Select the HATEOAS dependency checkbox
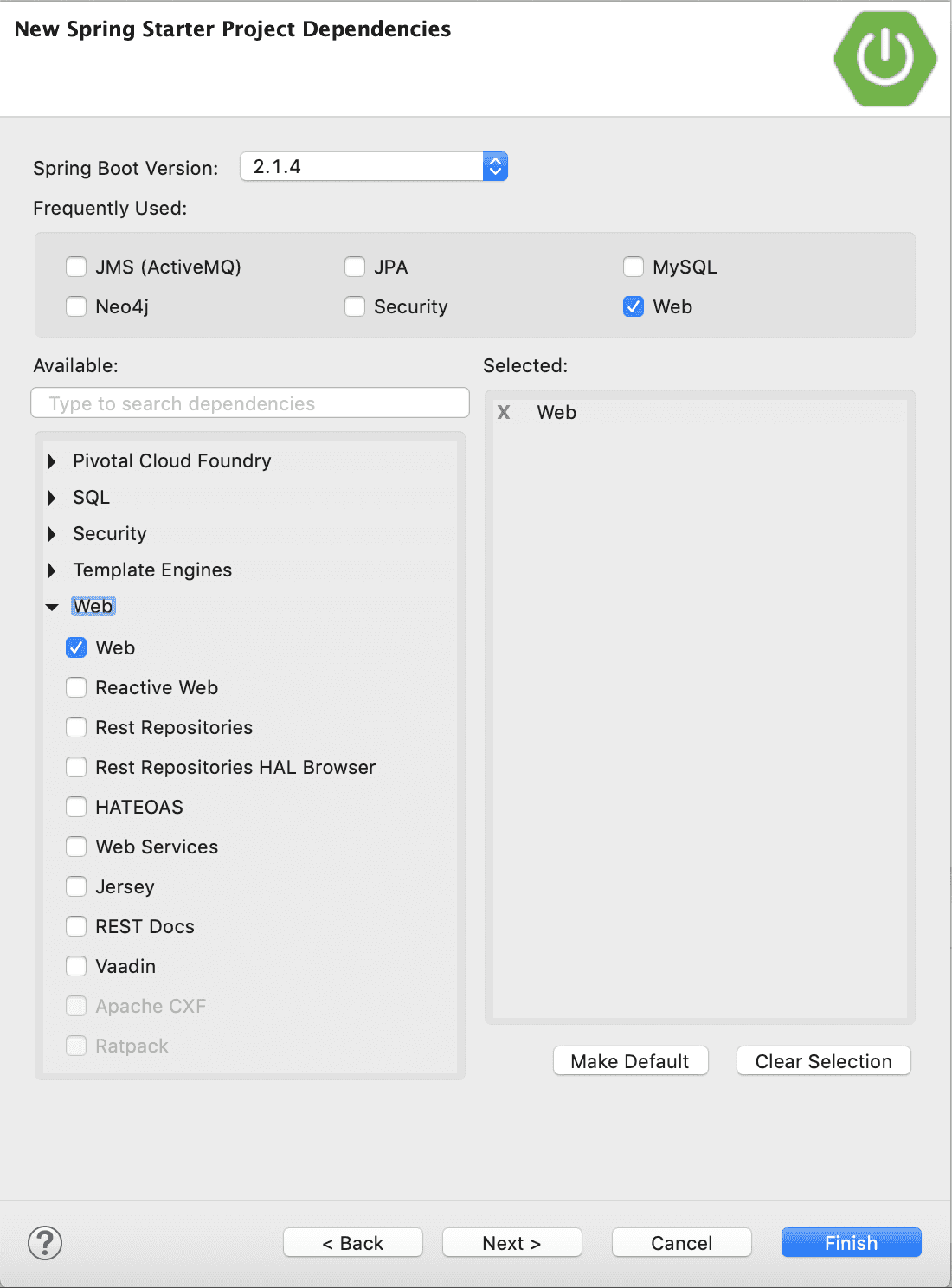Screen dimensions: 952x1288 (76, 806)
